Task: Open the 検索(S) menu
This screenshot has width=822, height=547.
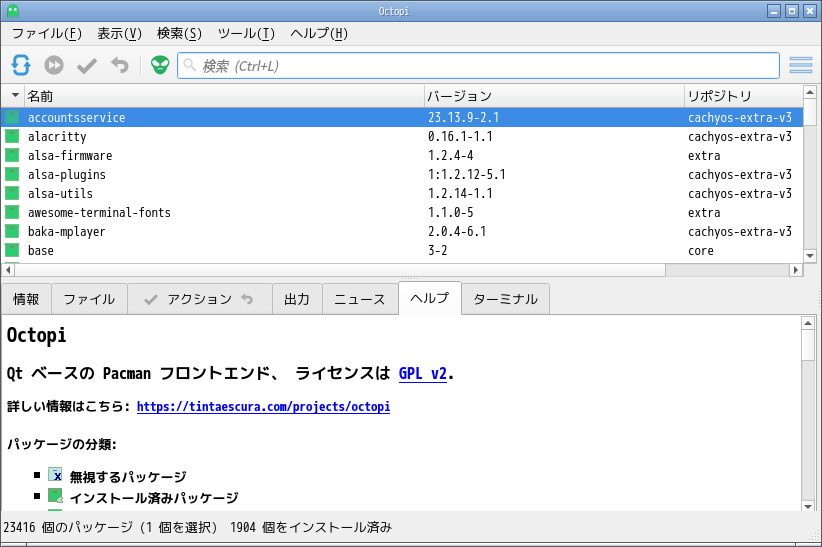Action: click(179, 34)
